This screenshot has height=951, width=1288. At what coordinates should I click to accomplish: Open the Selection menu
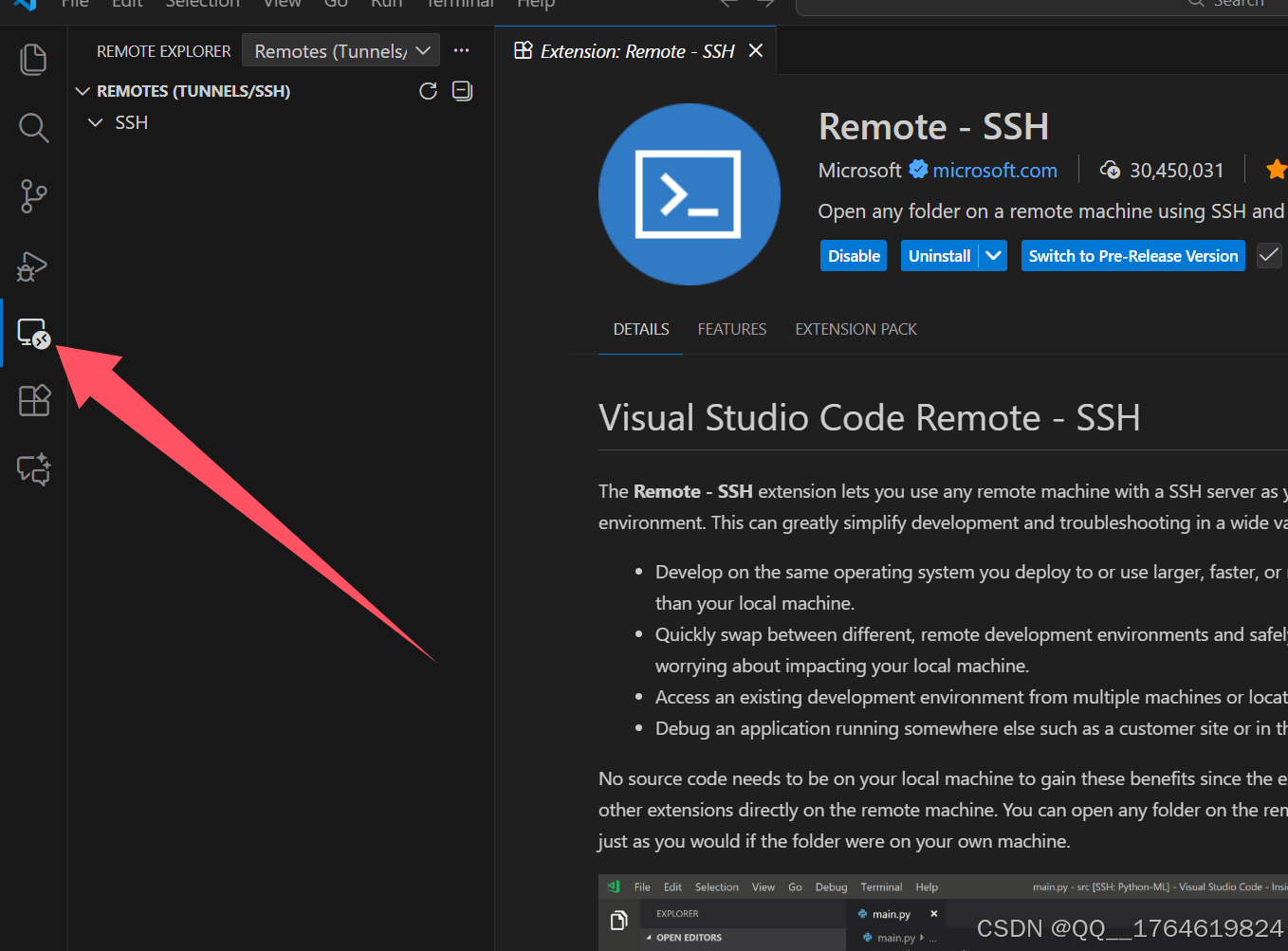(203, 4)
